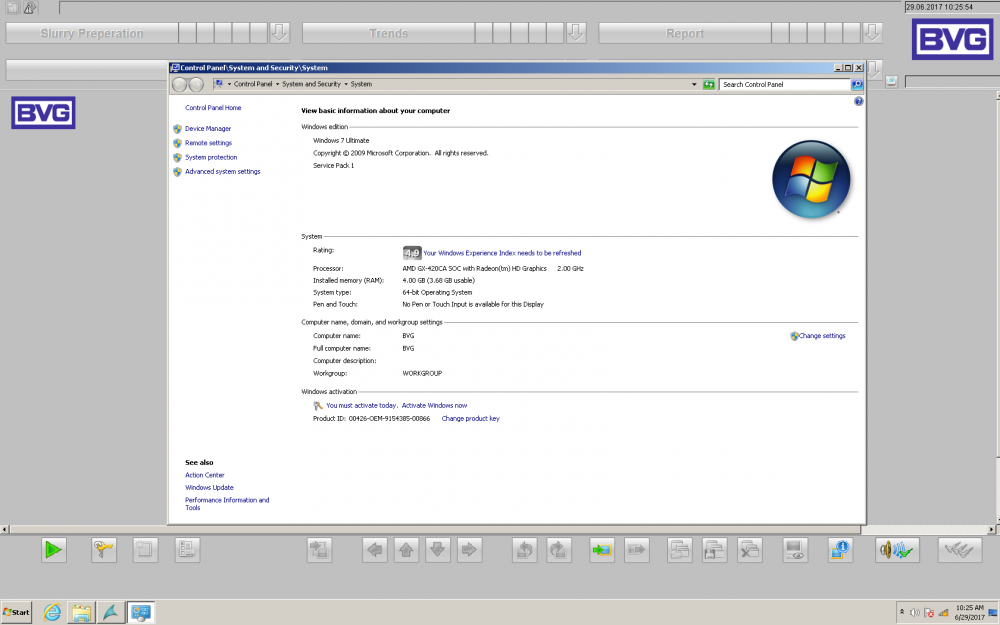
Task: Open Internet Explorer from the taskbar
Action: coord(52,613)
